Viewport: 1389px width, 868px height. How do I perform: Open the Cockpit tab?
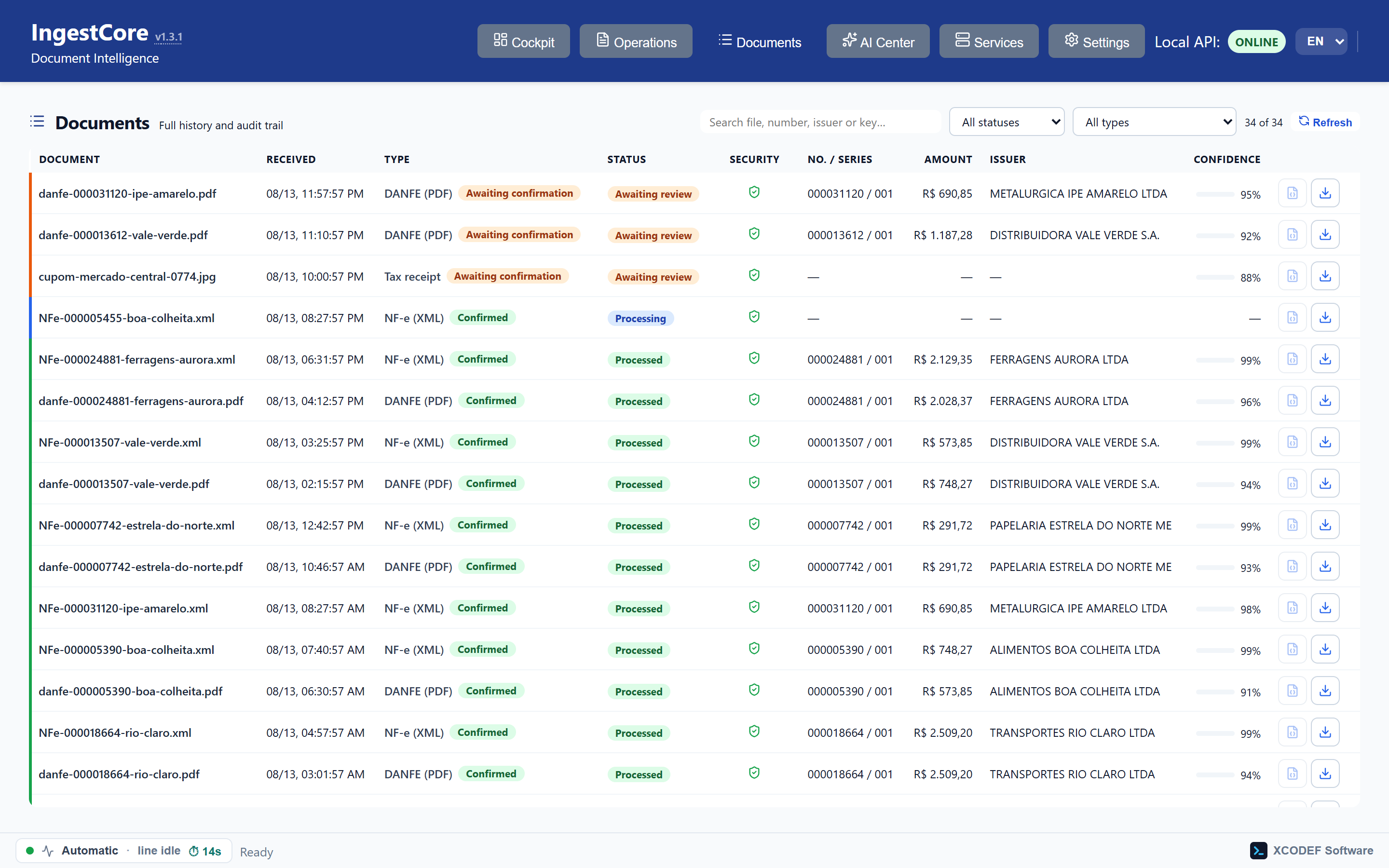click(x=523, y=41)
